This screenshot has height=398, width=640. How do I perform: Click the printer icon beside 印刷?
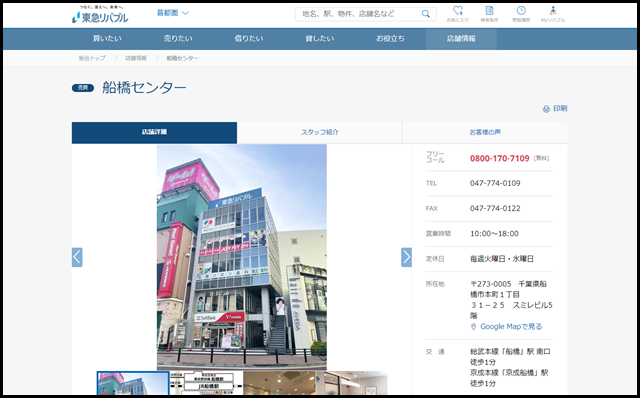(546, 109)
